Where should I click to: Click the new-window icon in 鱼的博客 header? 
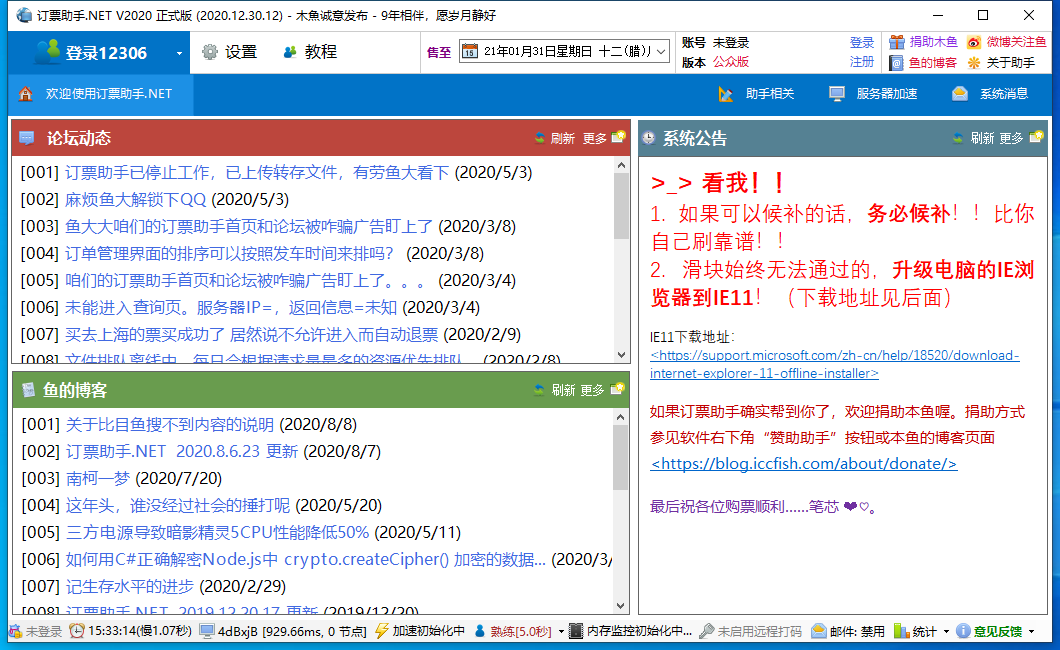(x=617, y=389)
